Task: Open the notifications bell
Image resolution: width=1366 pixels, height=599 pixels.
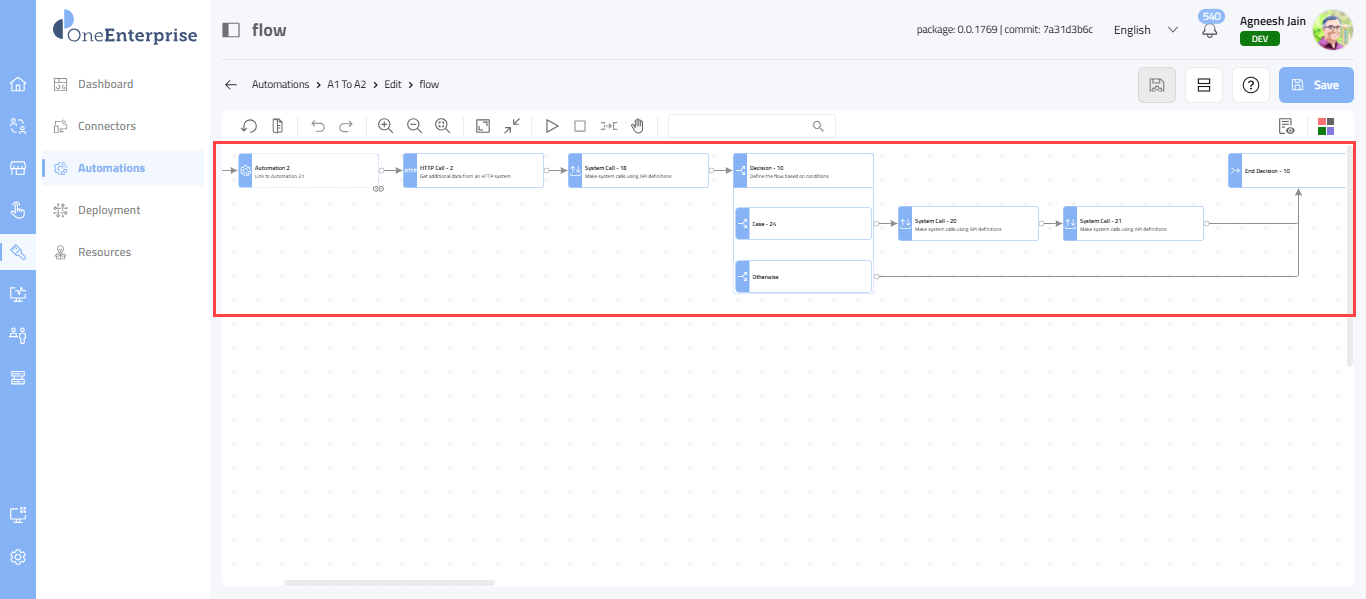Action: [x=1210, y=30]
